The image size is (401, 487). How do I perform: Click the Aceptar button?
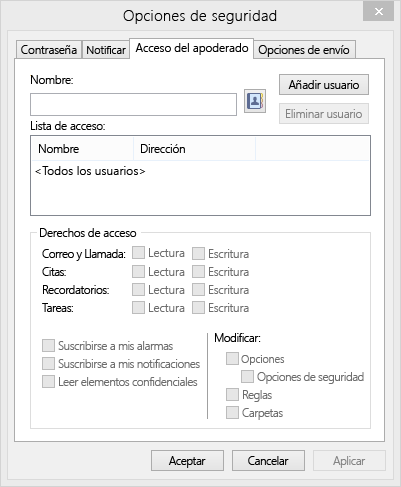click(187, 461)
